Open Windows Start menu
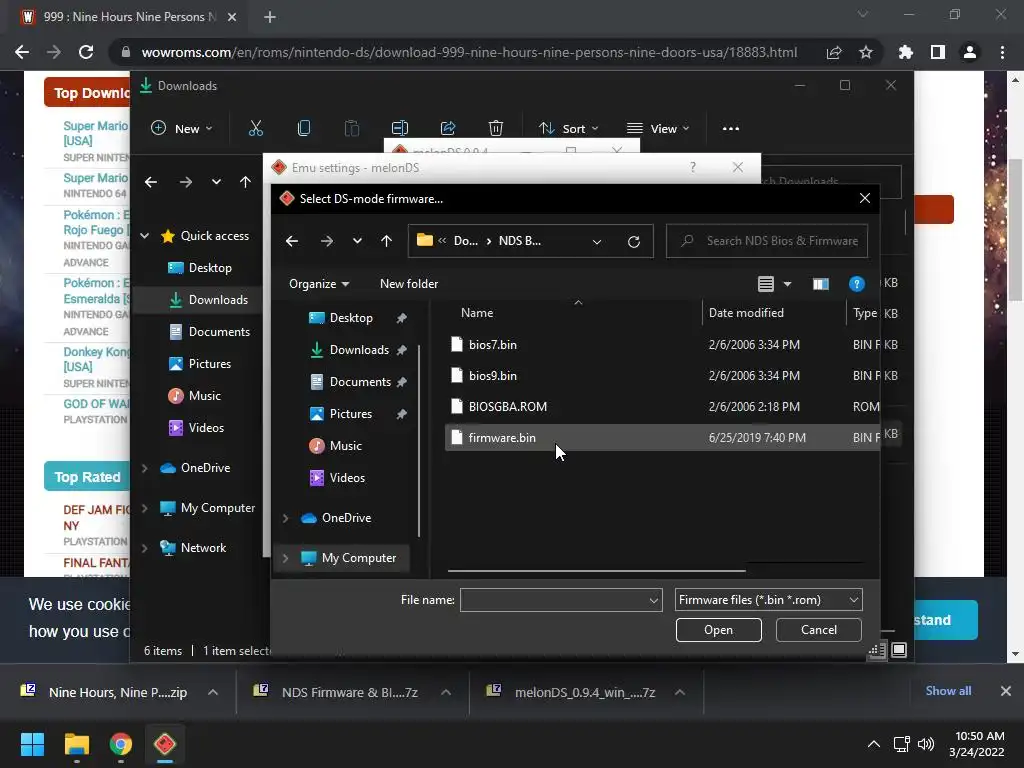The width and height of the screenshot is (1024, 768). (32, 744)
